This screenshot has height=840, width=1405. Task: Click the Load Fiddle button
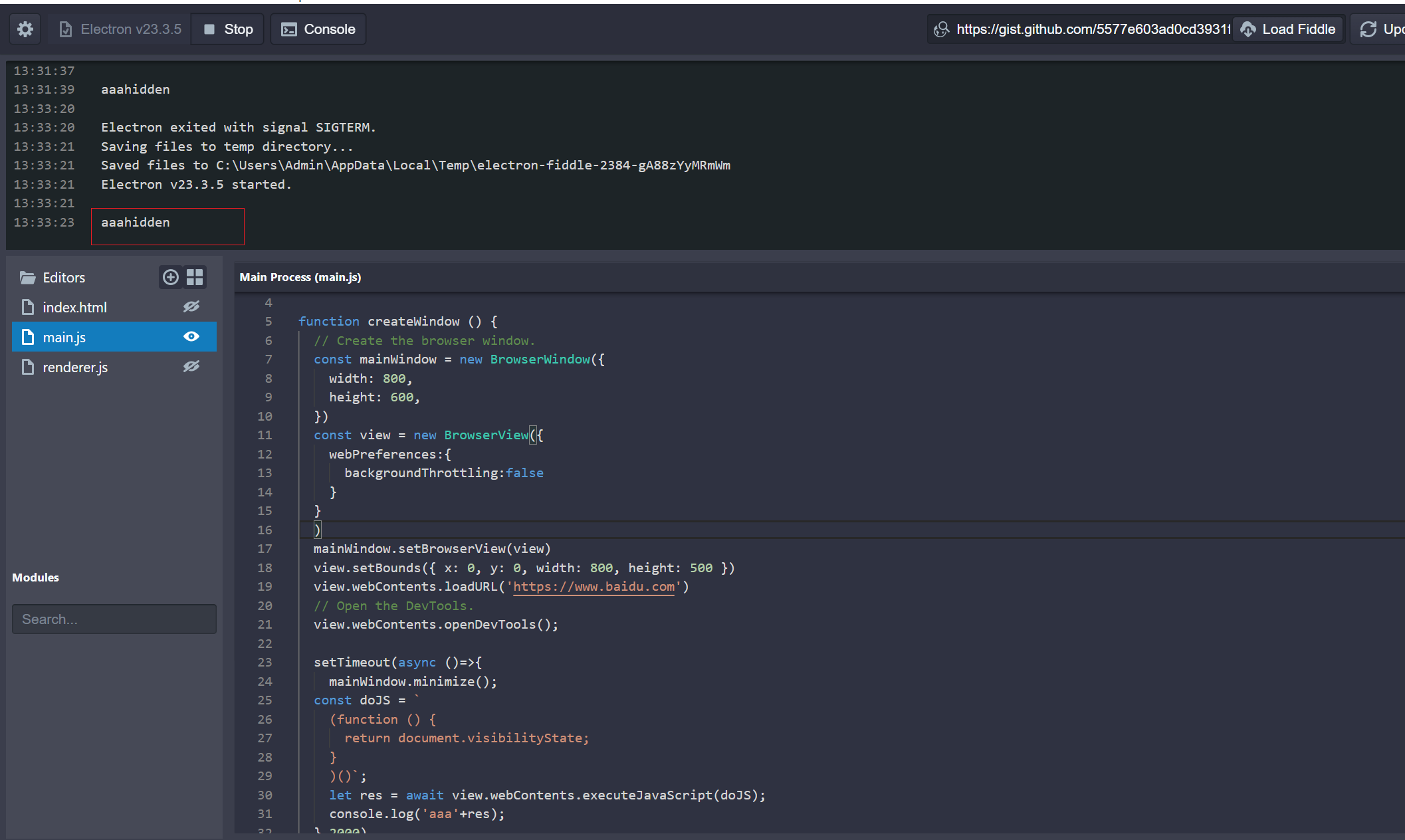coord(1287,29)
